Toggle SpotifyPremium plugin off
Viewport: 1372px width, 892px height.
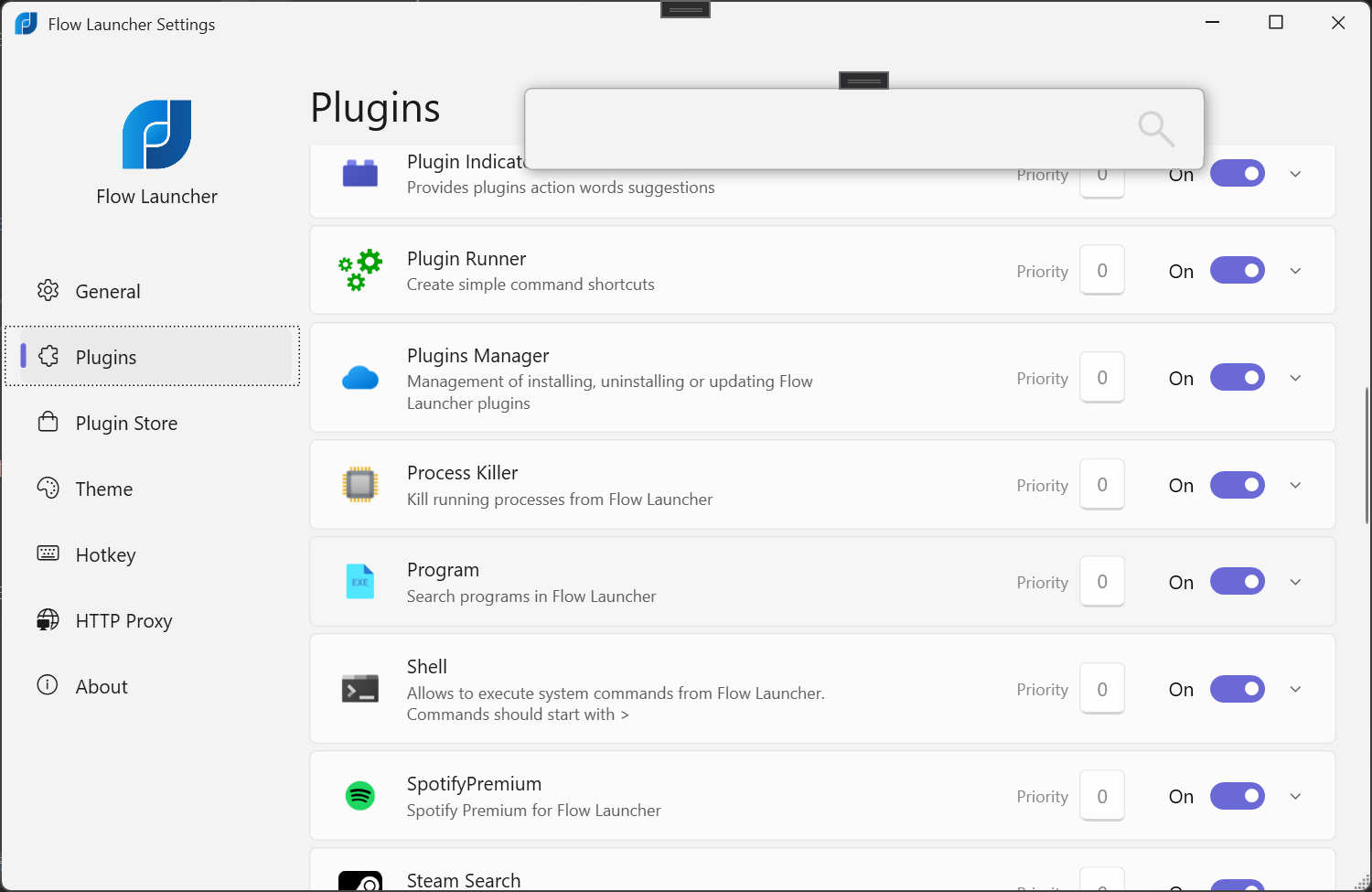tap(1238, 796)
